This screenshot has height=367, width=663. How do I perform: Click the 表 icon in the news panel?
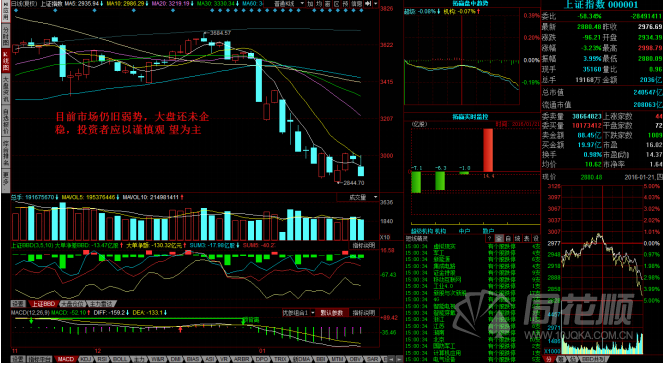coord(527,238)
